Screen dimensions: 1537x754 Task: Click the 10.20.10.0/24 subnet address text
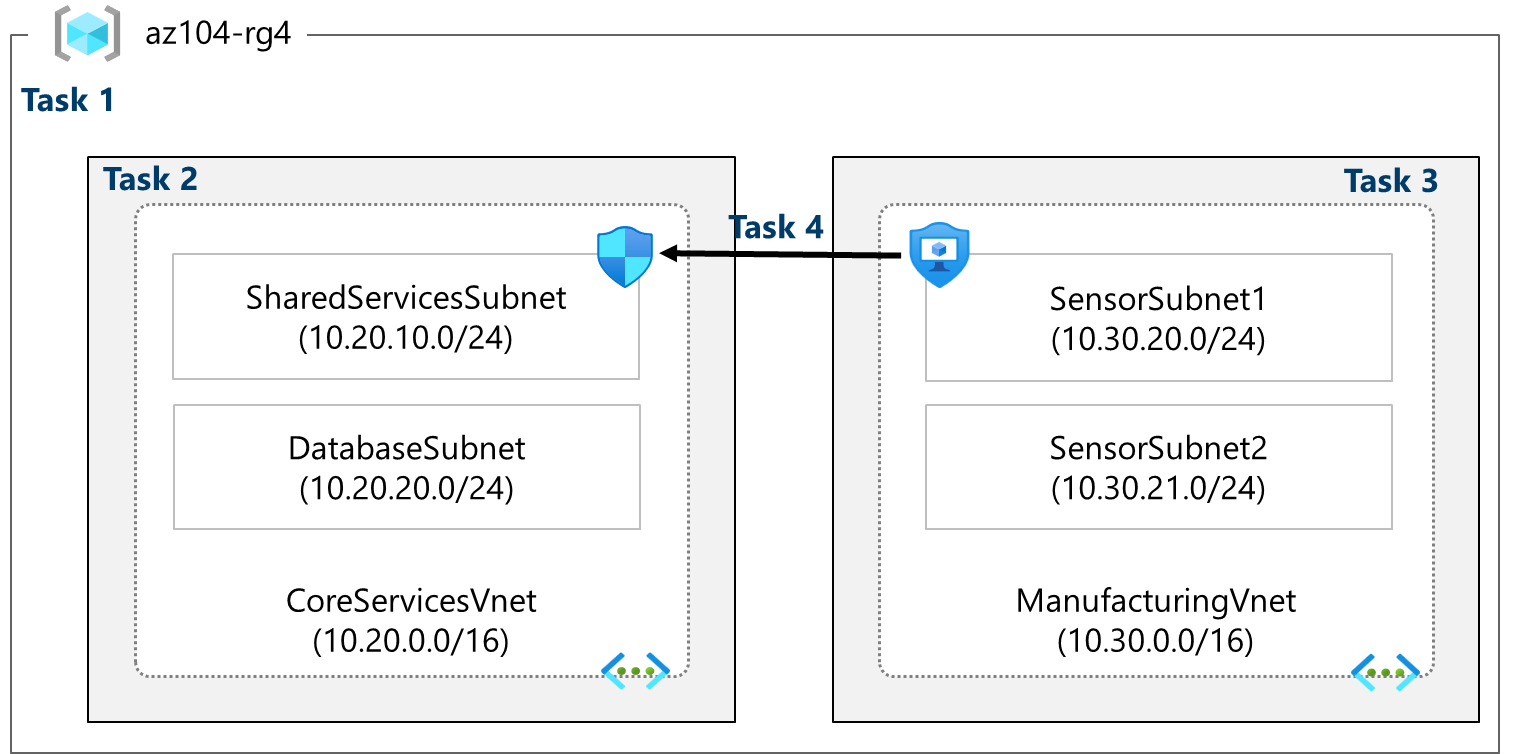(405, 339)
